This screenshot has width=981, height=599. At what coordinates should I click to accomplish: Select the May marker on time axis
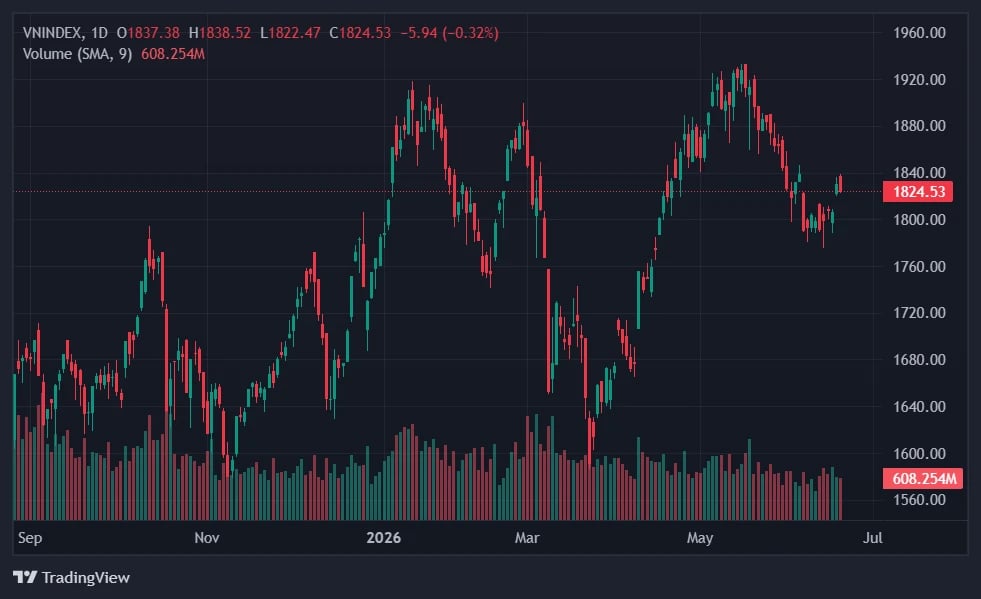pyautogui.click(x=699, y=538)
